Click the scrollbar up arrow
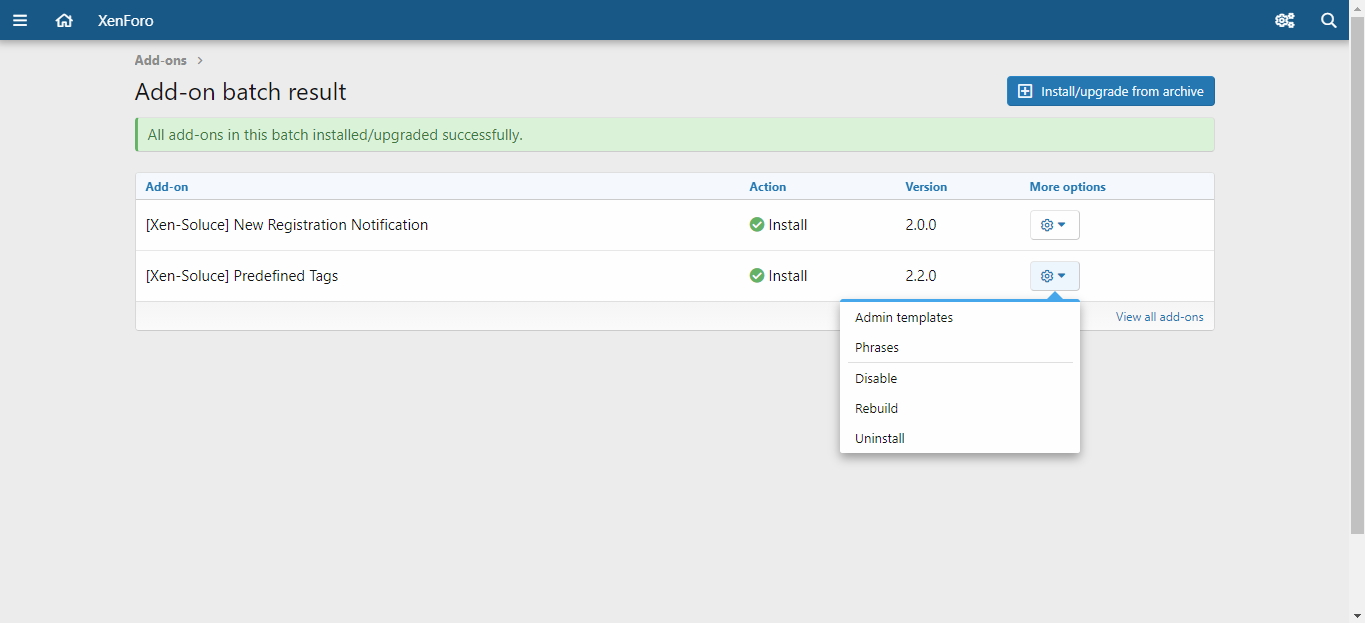This screenshot has width=1365, height=623. (1357, 7)
